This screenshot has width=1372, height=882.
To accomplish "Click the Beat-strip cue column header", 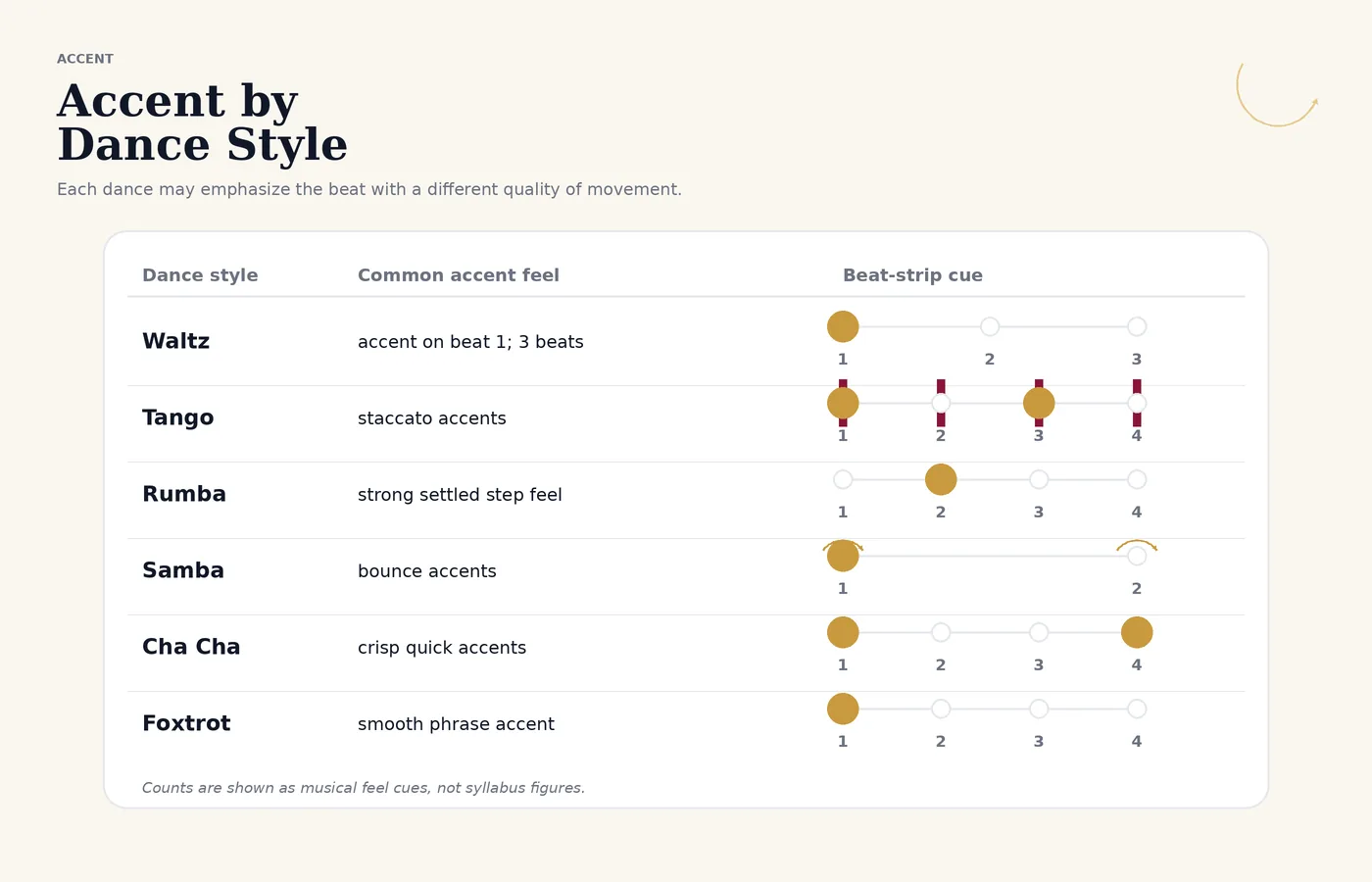I will point(912,275).
